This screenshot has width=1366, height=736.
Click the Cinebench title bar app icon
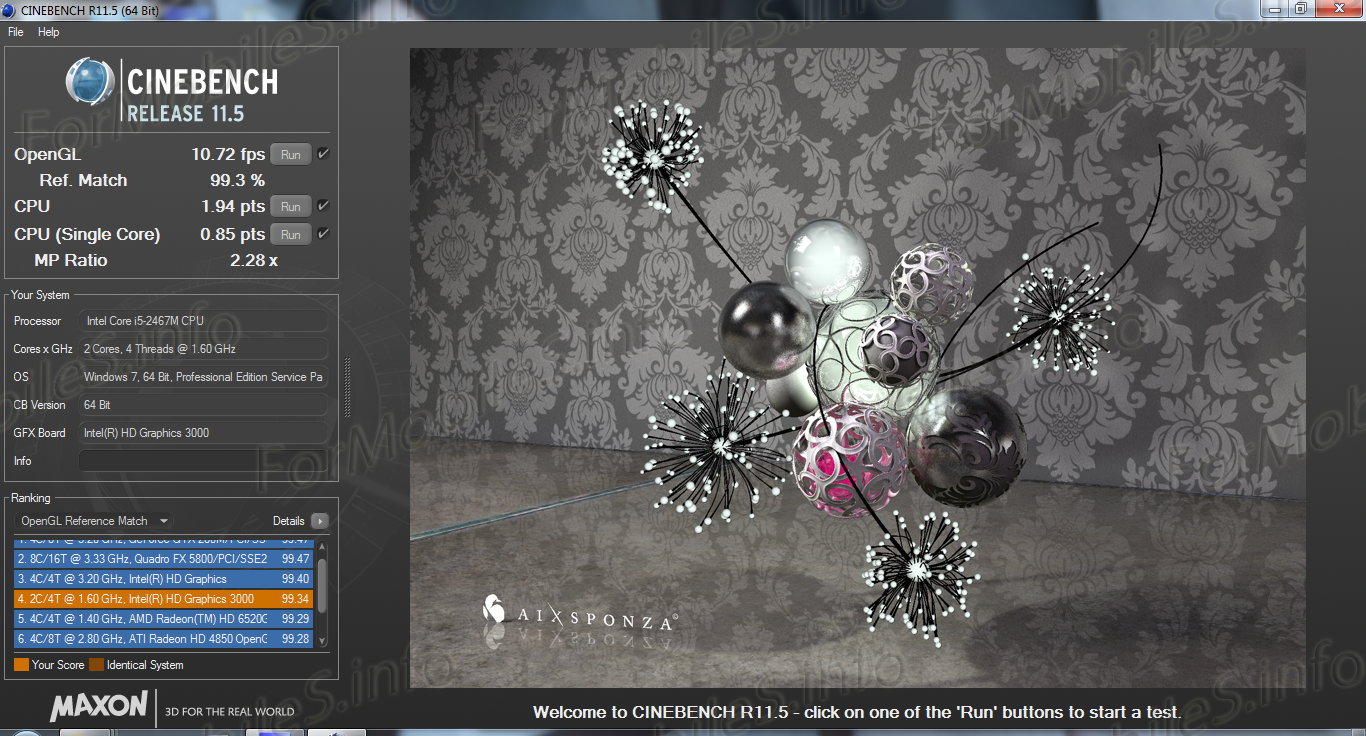click(x=9, y=9)
